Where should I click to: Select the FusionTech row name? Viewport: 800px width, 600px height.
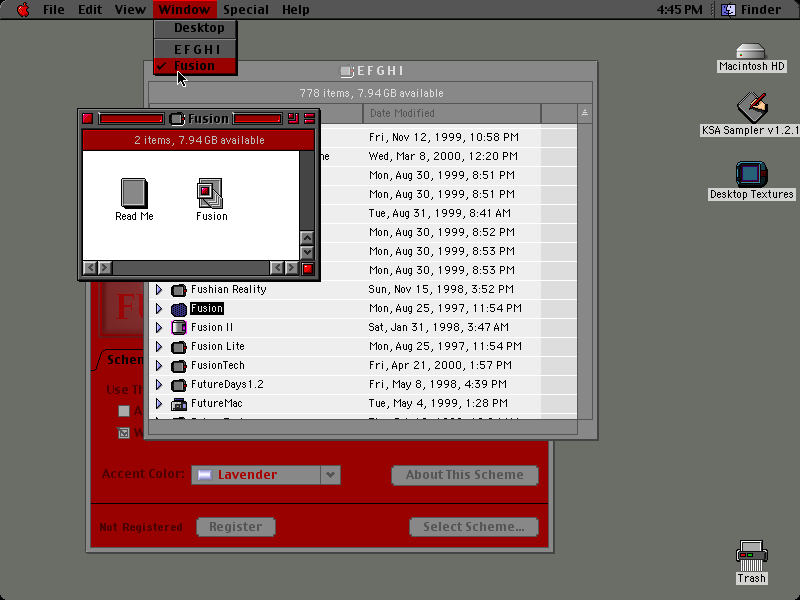click(218, 366)
